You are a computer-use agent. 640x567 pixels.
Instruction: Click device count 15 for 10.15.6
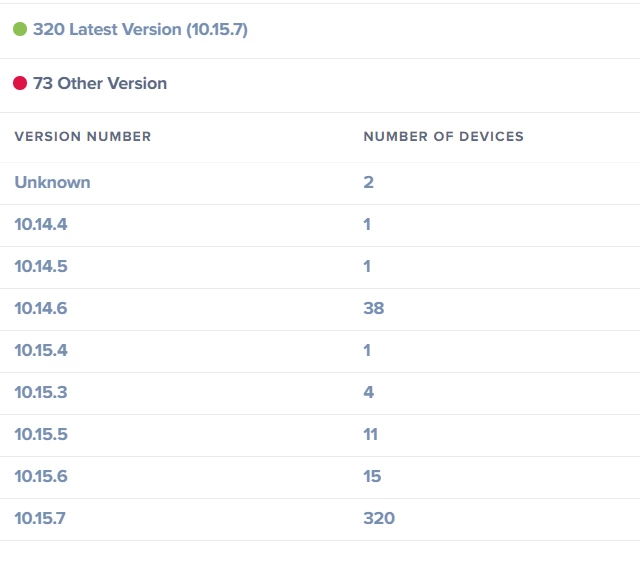tap(372, 477)
